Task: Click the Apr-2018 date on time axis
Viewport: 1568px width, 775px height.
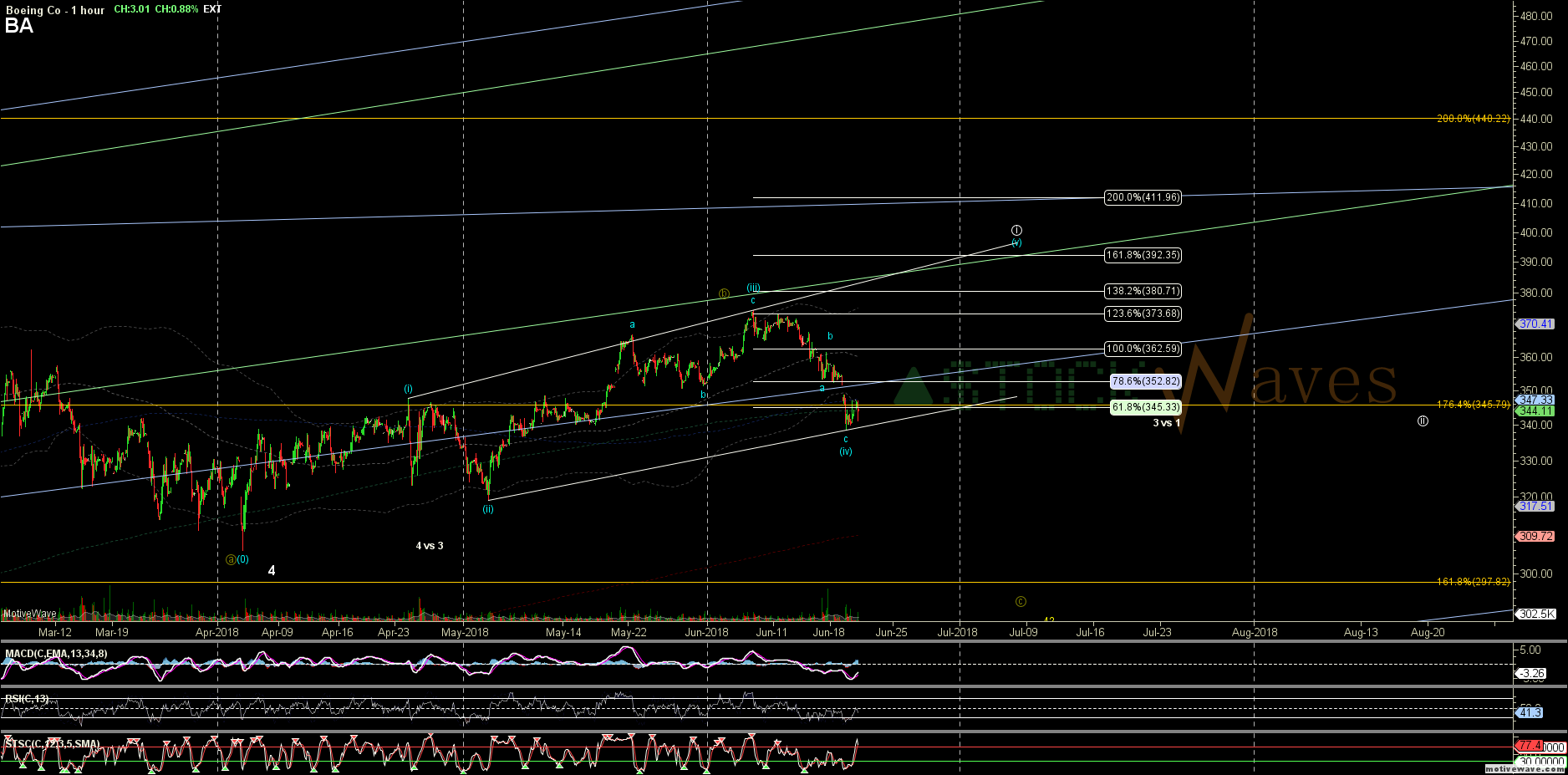Action: (x=217, y=632)
